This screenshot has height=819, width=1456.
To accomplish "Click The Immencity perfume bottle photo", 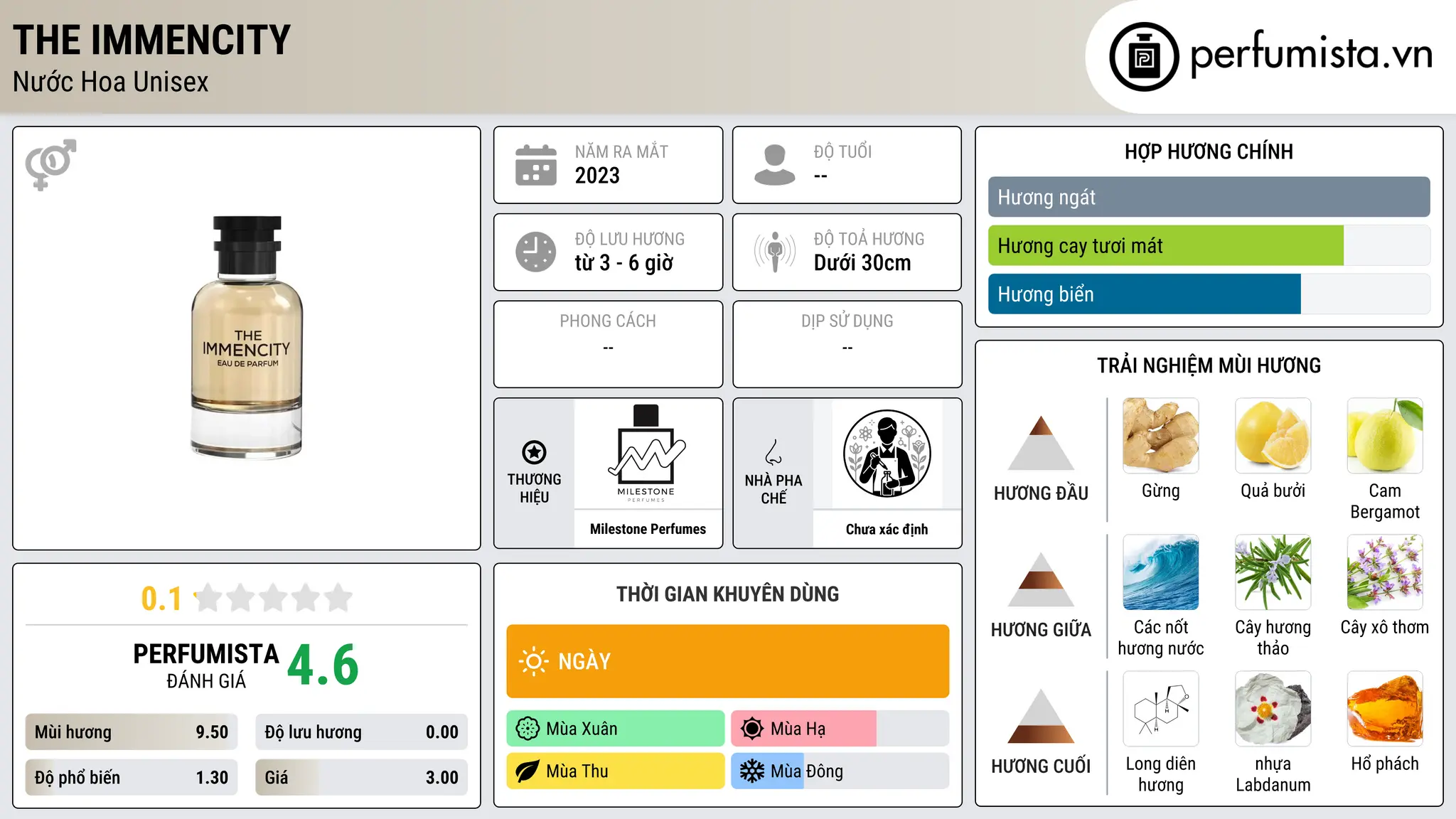I will (x=247, y=337).
